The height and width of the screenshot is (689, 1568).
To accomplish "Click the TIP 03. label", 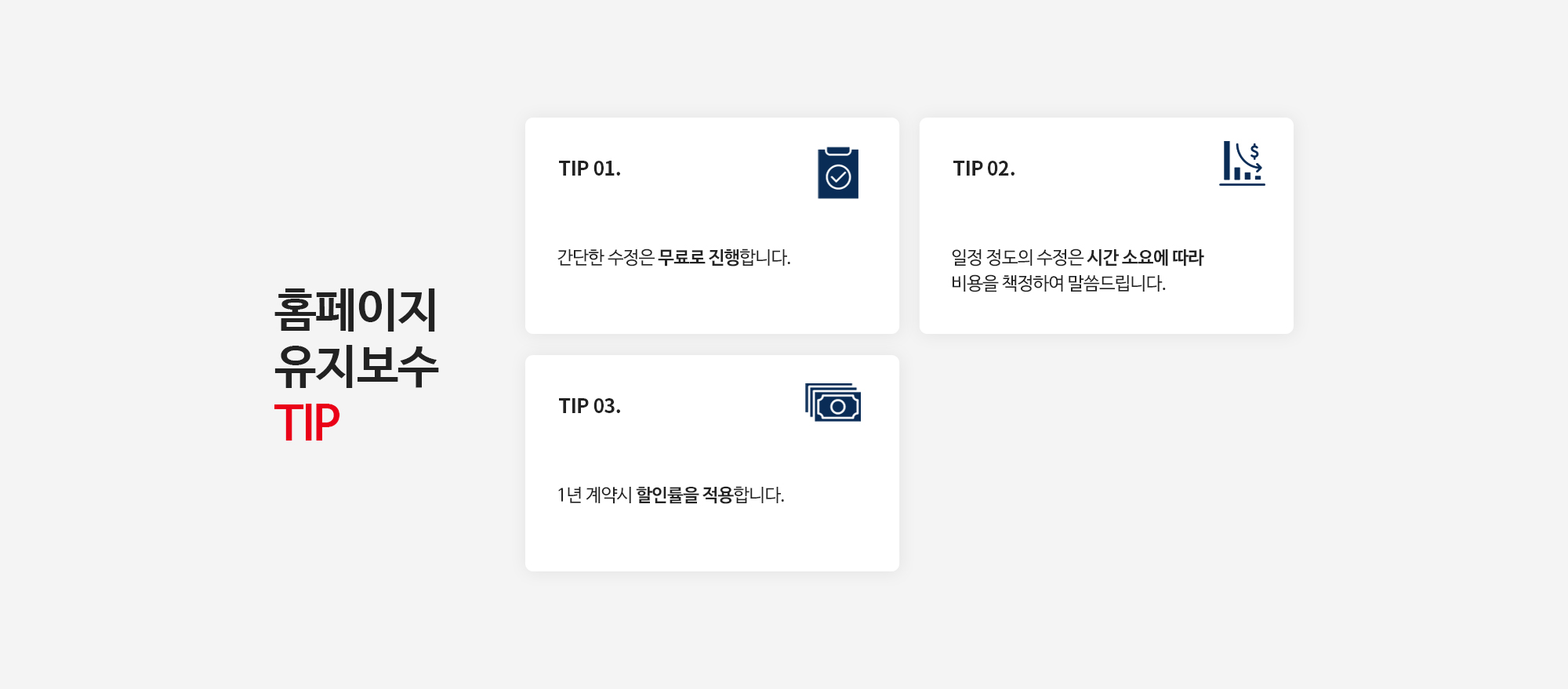I will coord(590,406).
